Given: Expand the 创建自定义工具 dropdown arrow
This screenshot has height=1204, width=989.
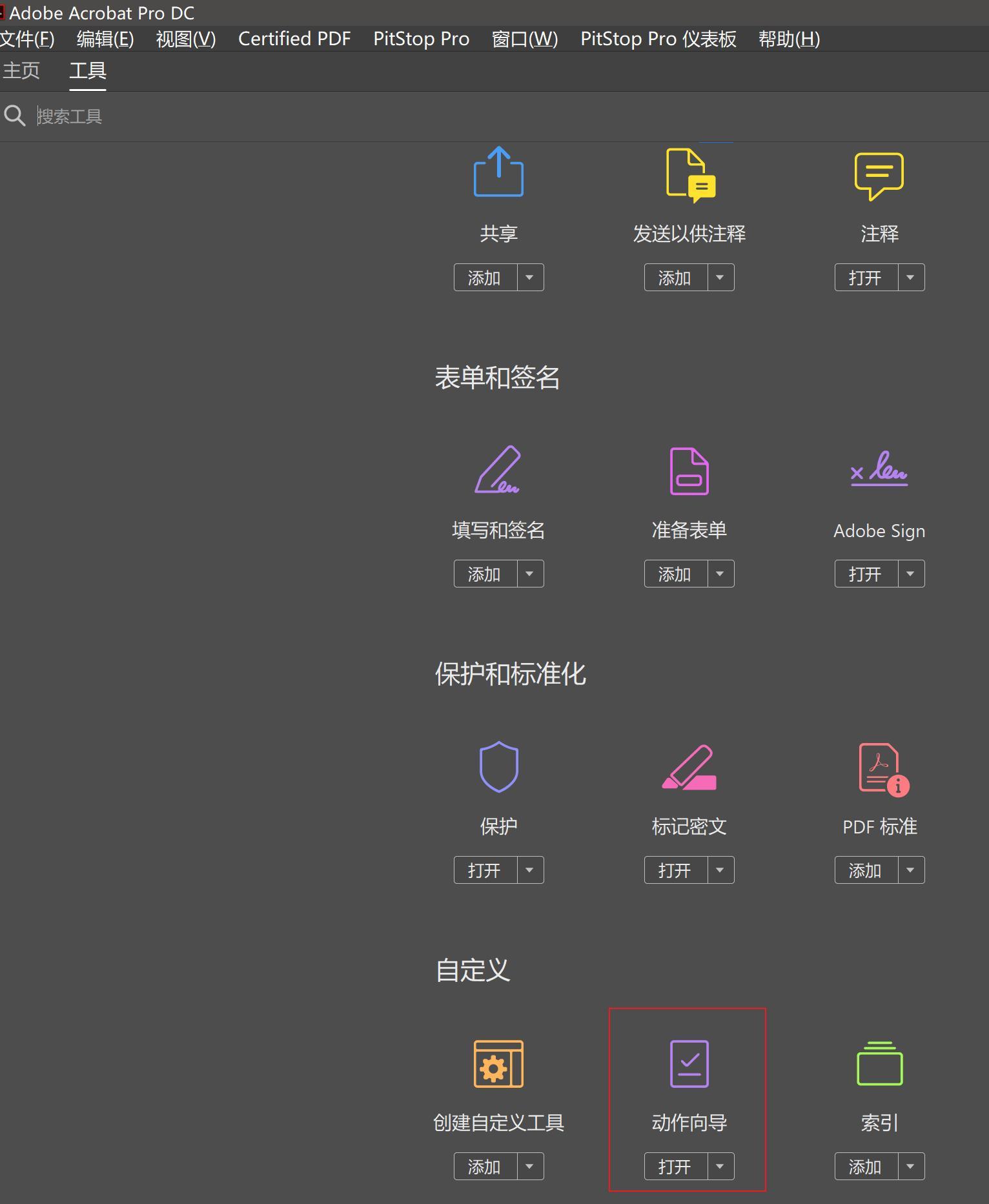Looking at the screenshot, I should 530,1167.
